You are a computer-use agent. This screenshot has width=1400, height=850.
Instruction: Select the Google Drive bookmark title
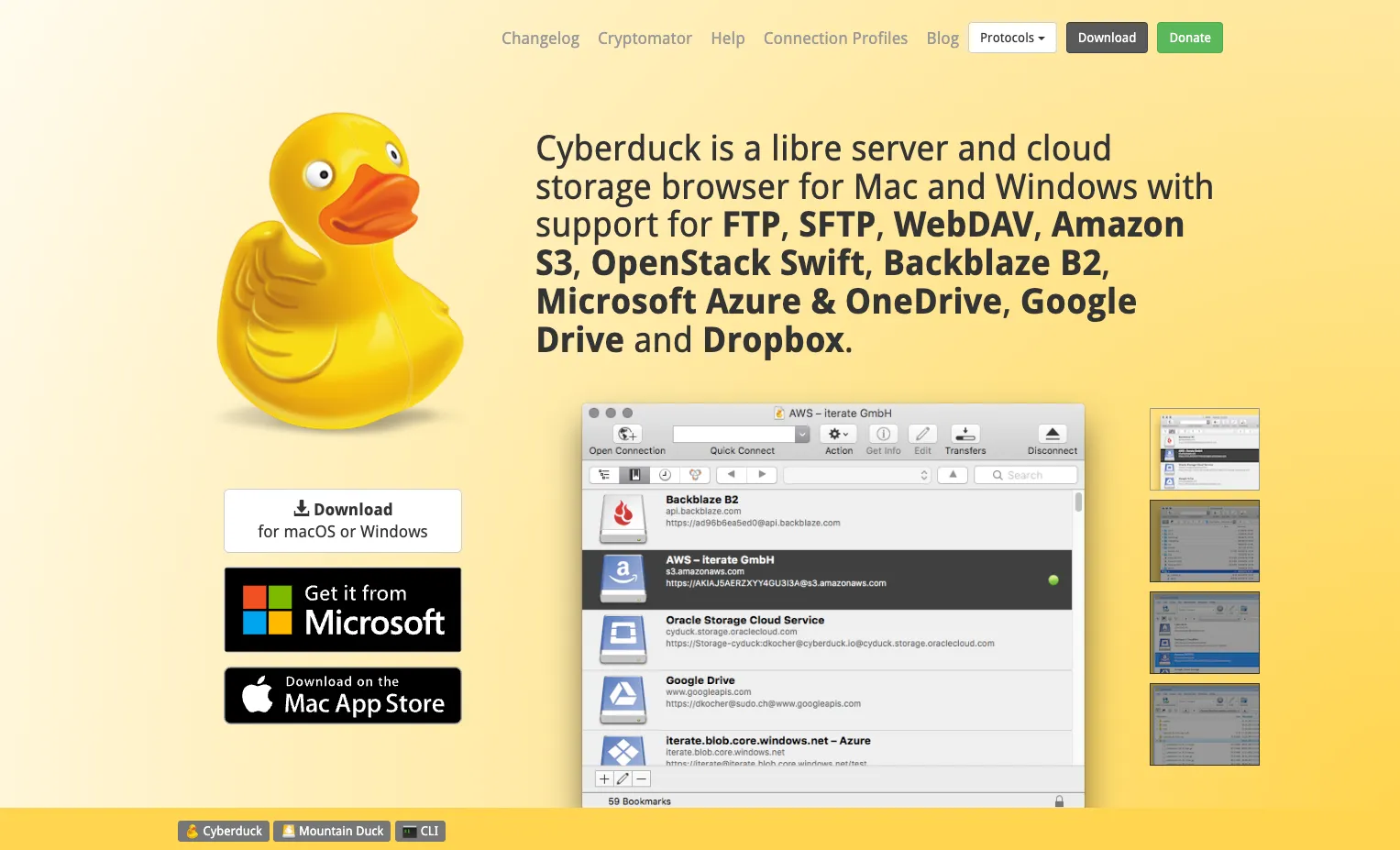(700, 681)
